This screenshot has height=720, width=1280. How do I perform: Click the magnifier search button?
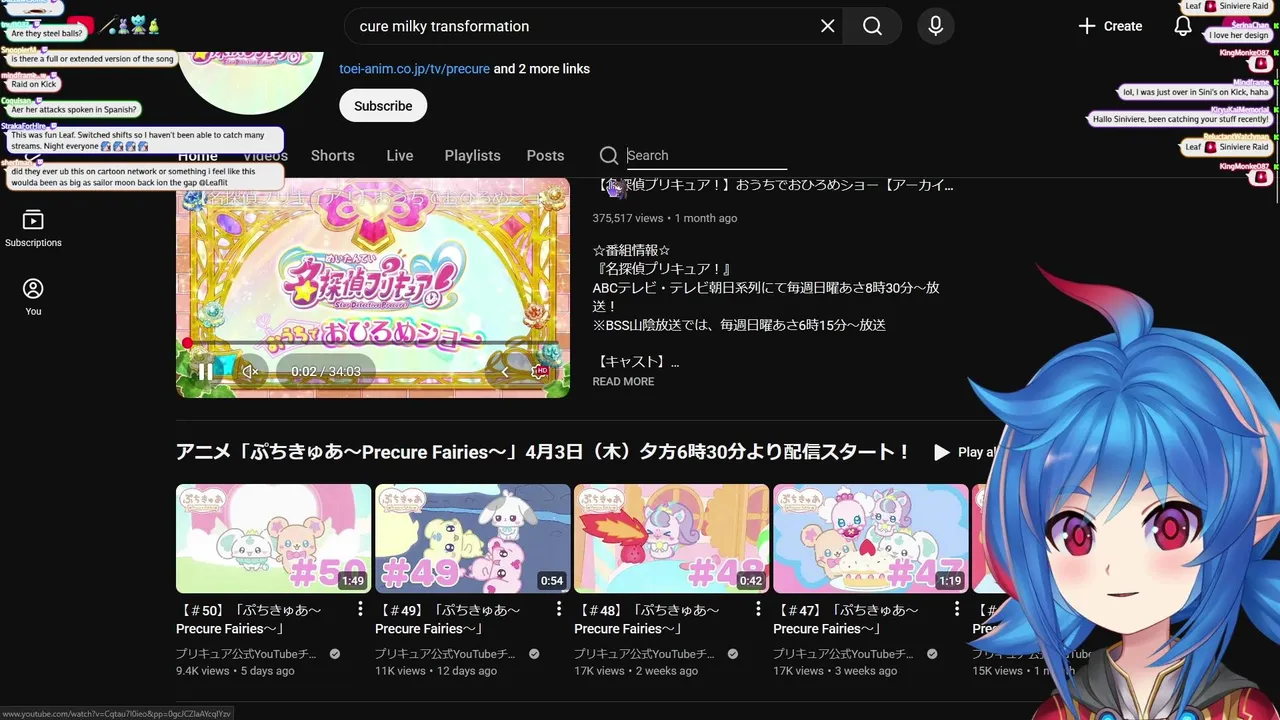[872, 26]
